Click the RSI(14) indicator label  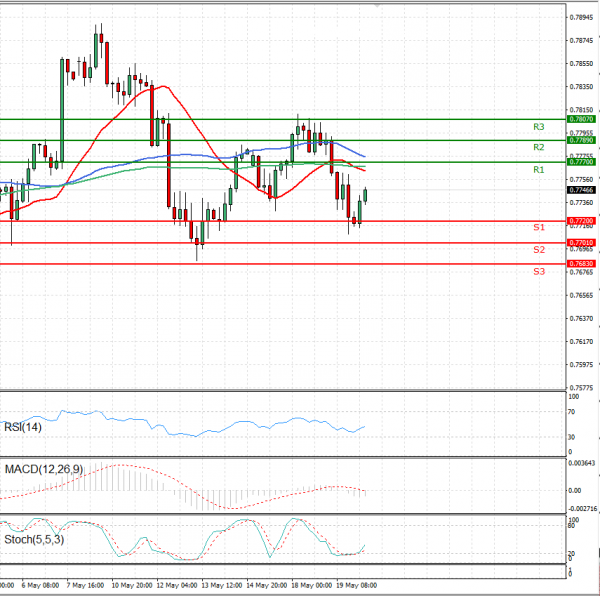(x=23, y=427)
